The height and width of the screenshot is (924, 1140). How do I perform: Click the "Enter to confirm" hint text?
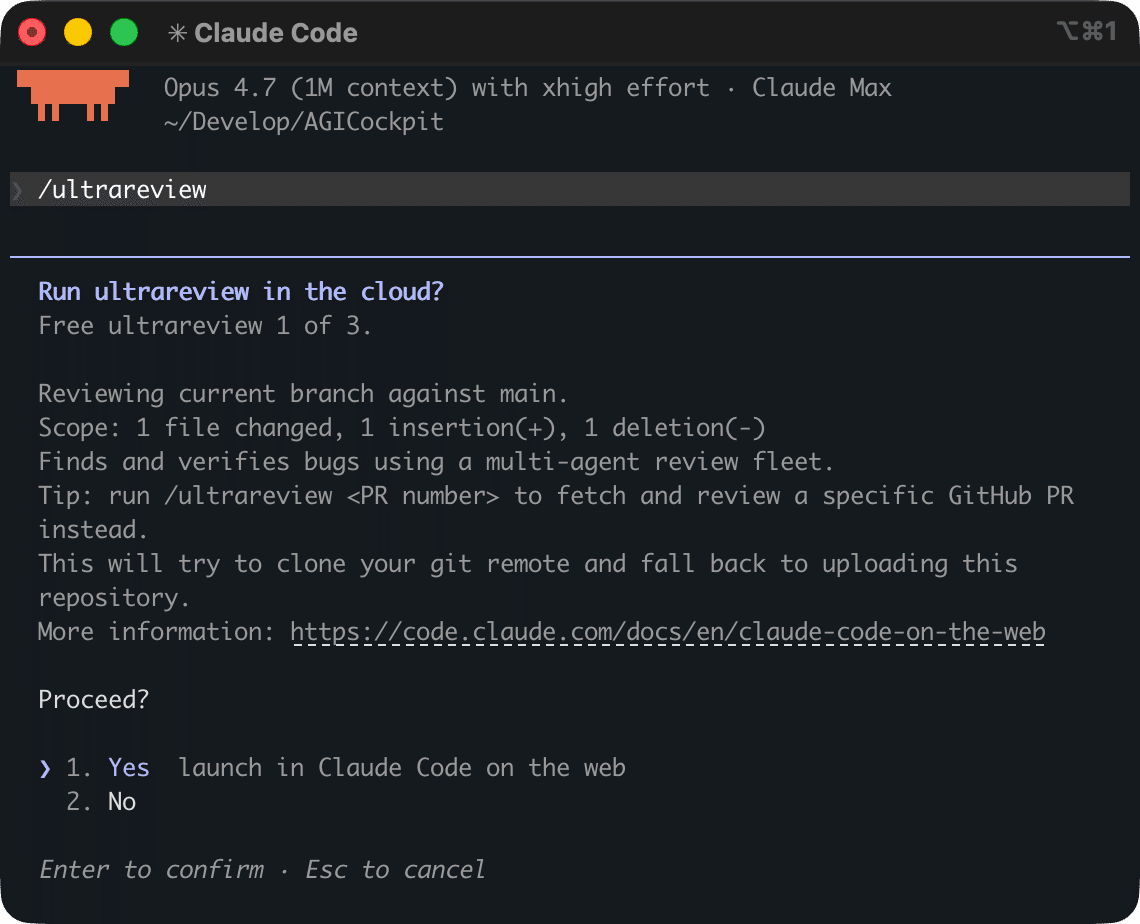151,870
